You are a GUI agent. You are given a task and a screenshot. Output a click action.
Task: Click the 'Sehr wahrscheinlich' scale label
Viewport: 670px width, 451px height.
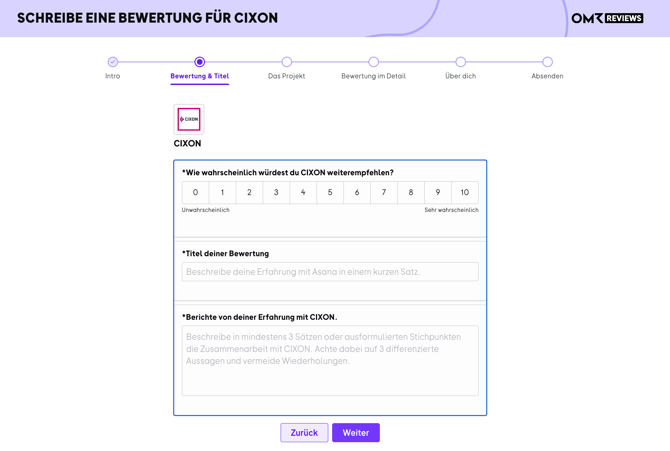pos(451,210)
